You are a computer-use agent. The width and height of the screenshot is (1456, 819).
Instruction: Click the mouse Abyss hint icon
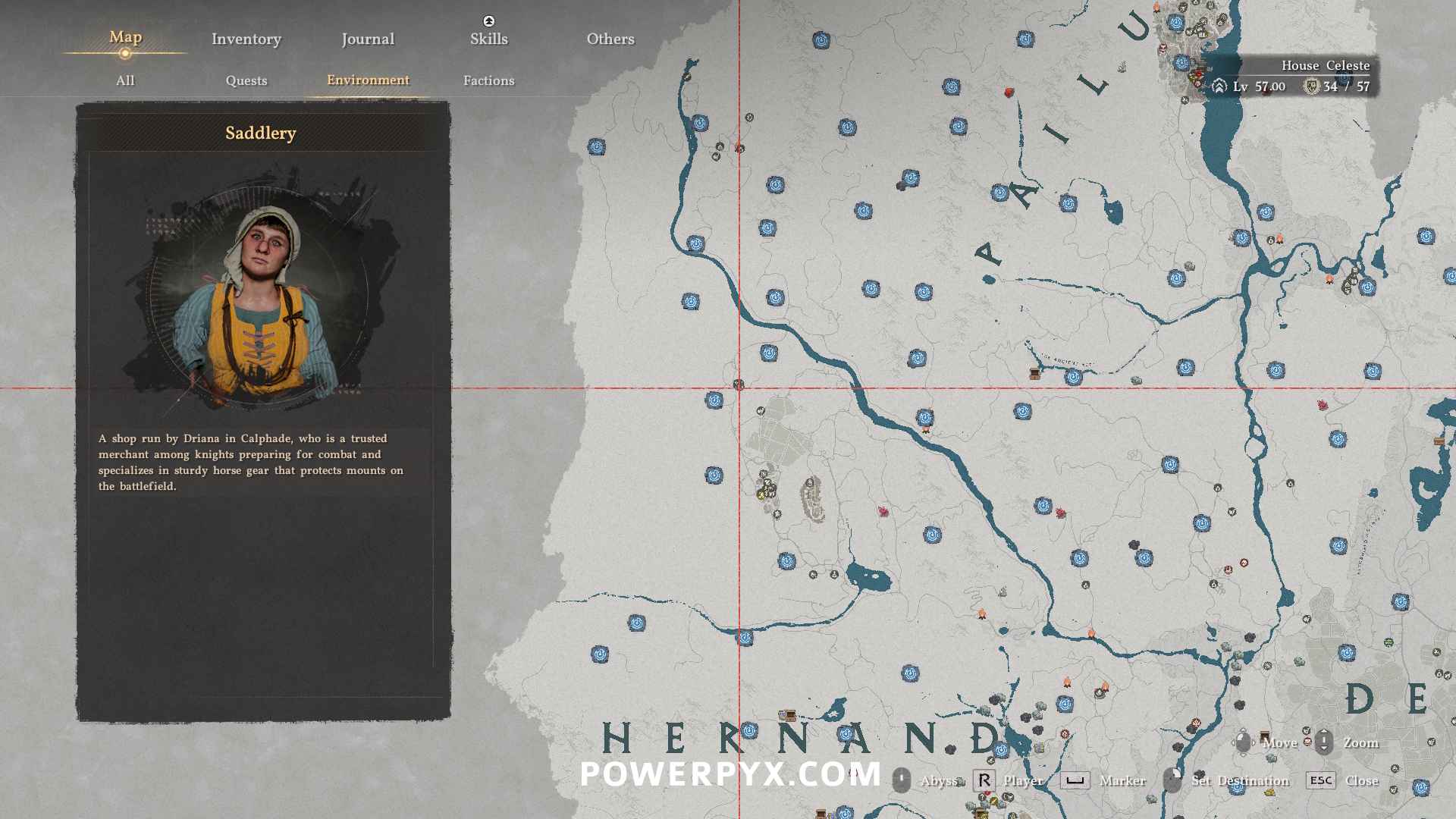pyautogui.click(x=901, y=780)
